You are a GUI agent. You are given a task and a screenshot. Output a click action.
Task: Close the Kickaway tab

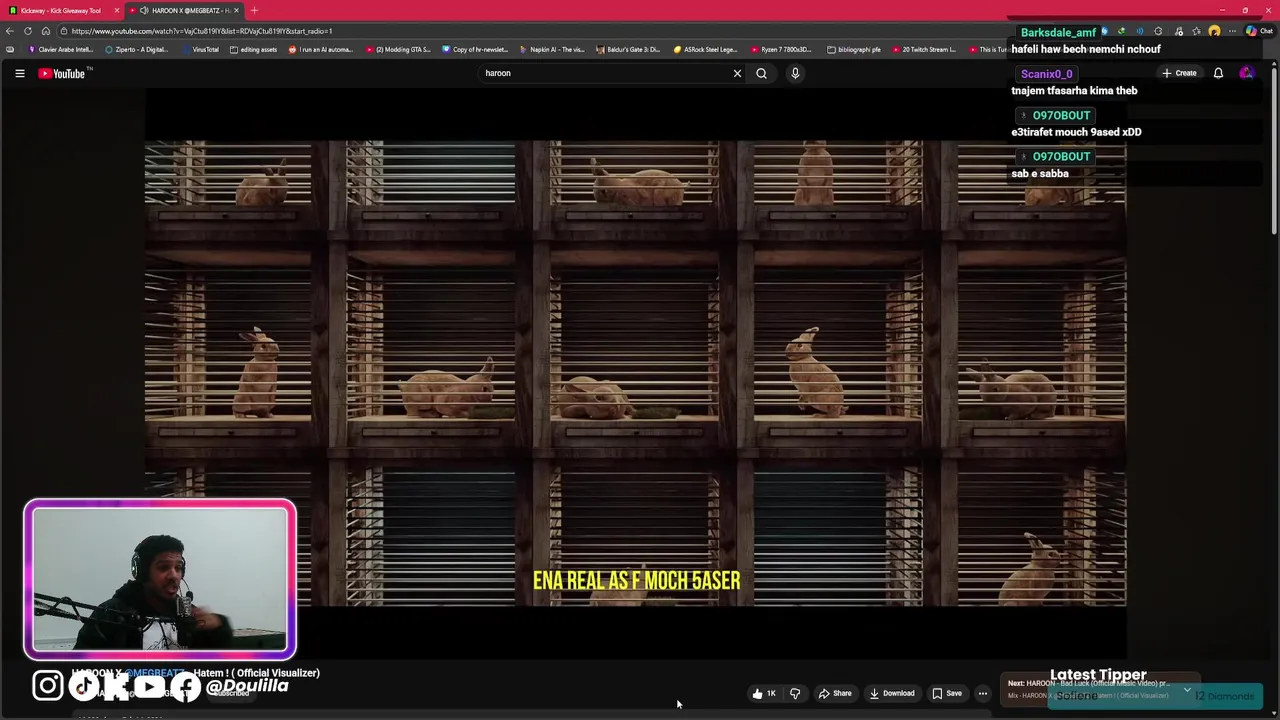tap(117, 10)
